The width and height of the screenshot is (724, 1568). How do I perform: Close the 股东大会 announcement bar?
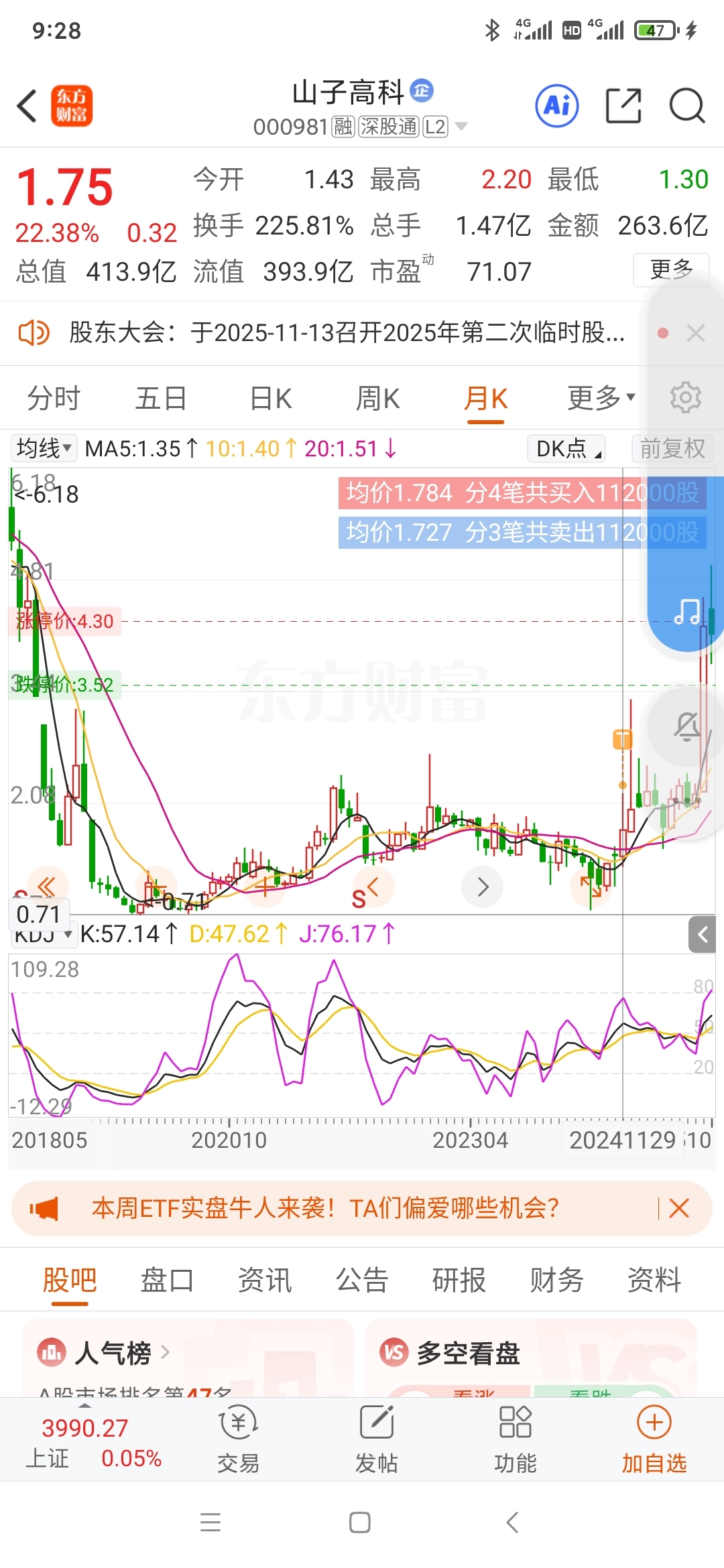696,333
